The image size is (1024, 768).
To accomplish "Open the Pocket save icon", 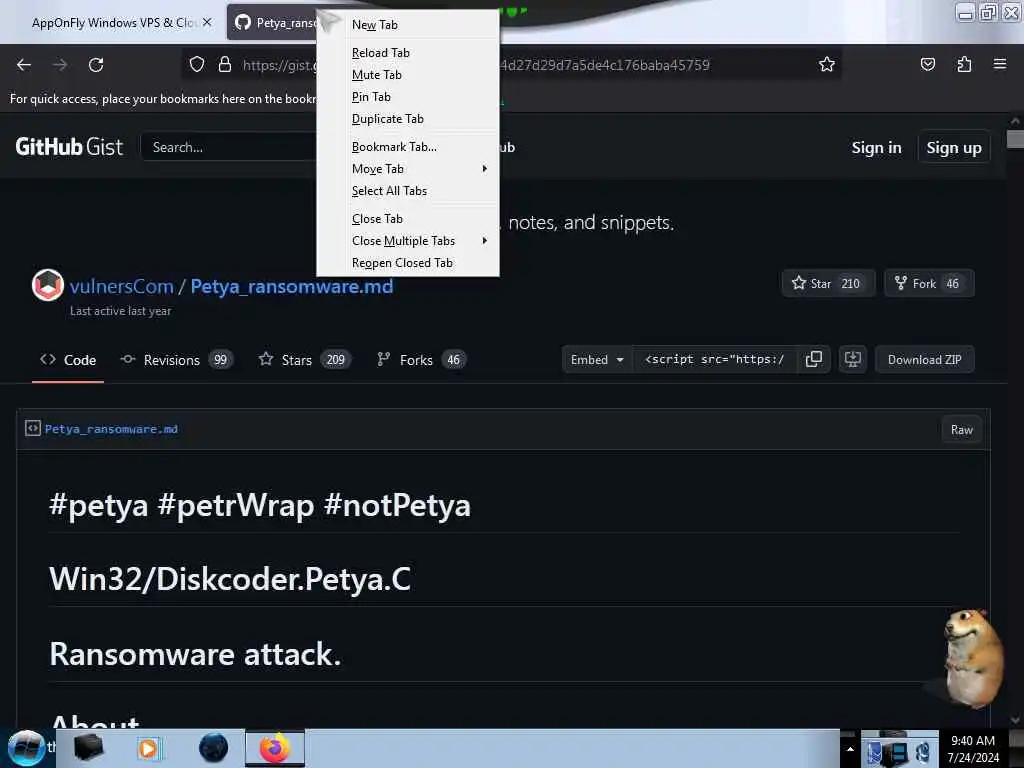I will [927, 65].
